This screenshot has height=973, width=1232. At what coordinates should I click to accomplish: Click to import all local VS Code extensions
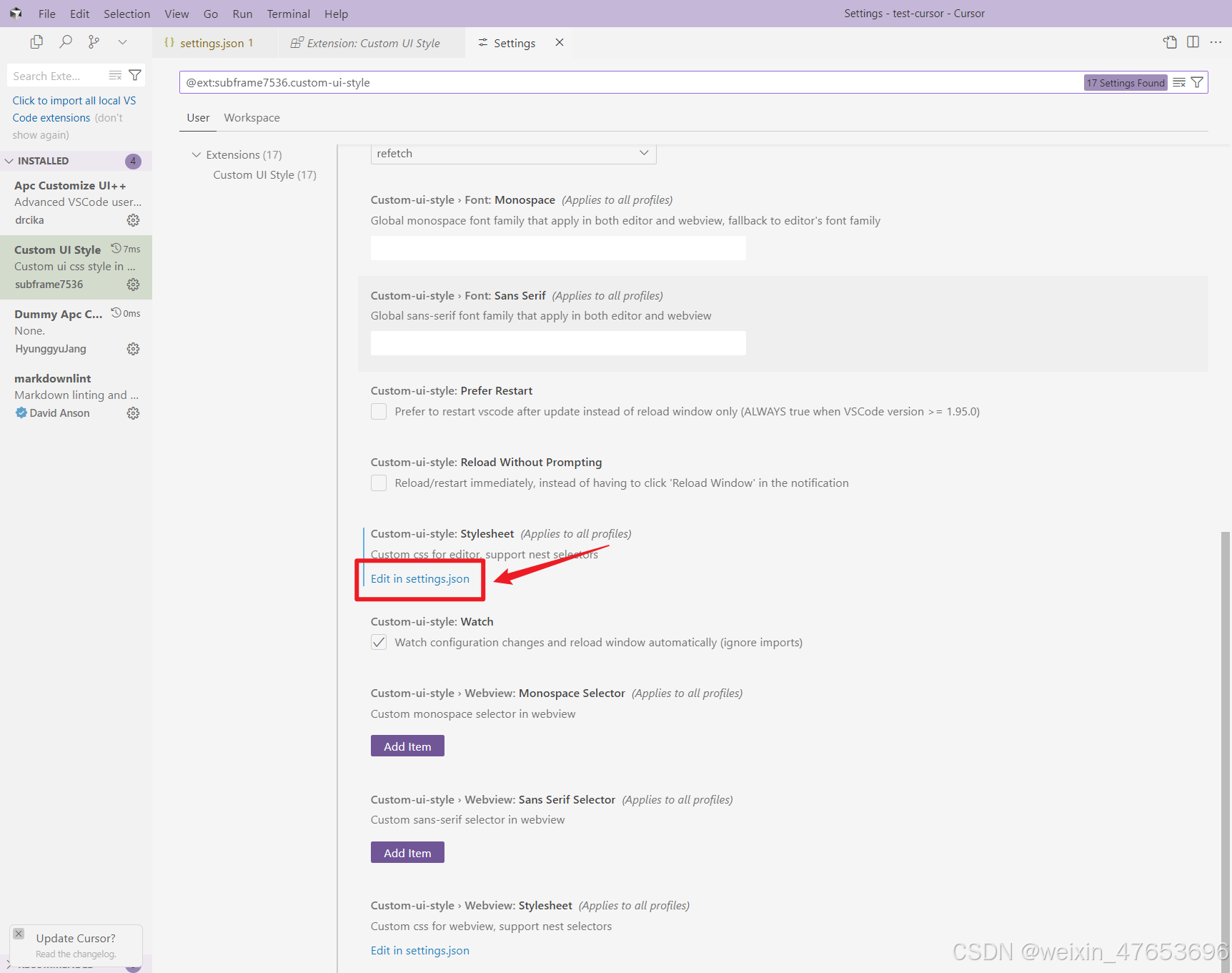(x=74, y=109)
